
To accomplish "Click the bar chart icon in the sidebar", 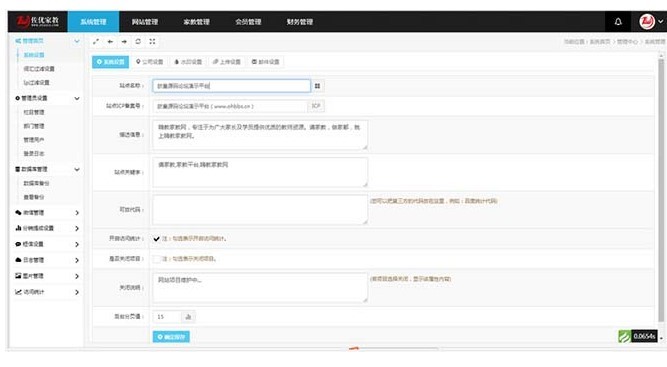I will 18,228.
